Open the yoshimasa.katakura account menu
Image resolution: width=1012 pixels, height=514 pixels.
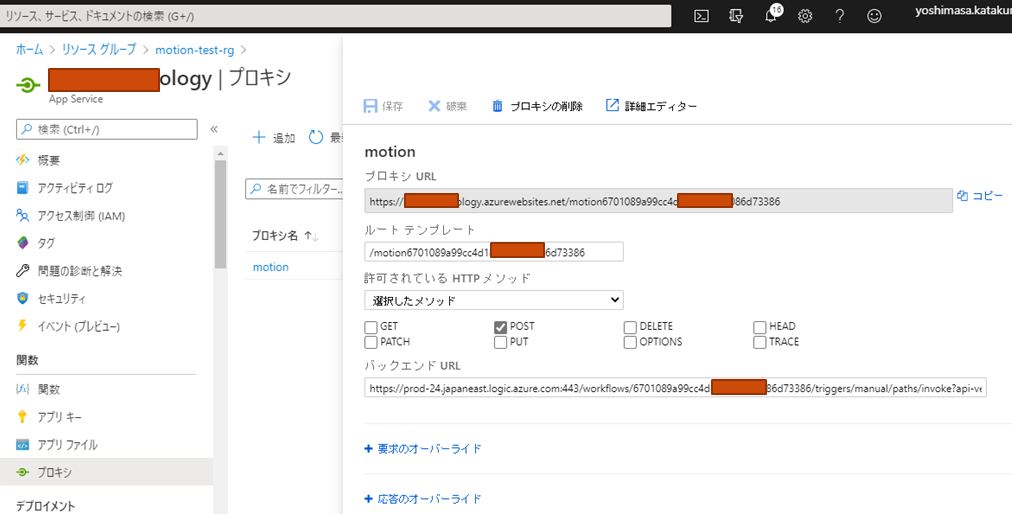(x=963, y=12)
